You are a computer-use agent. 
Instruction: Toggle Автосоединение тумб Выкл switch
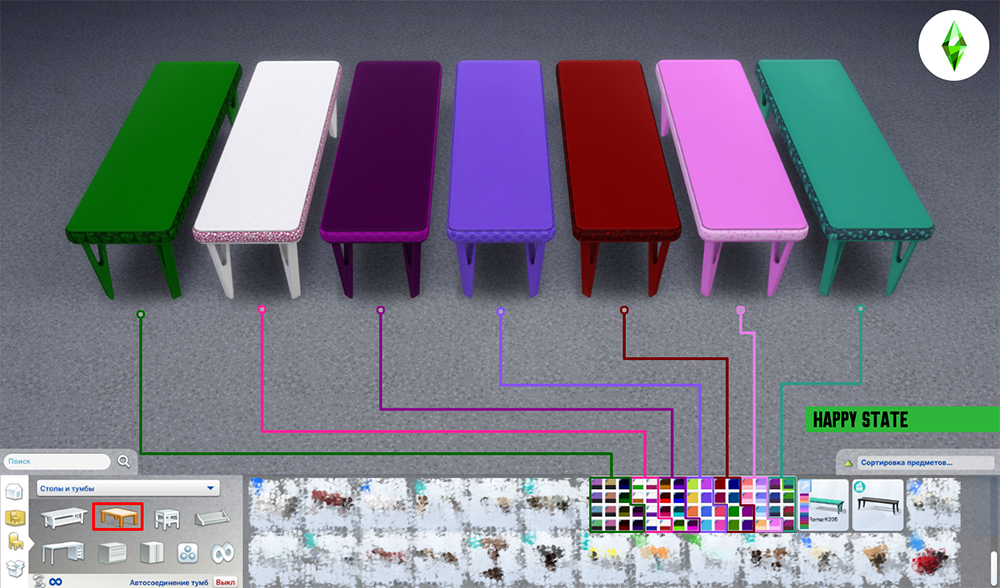(x=224, y=582)
